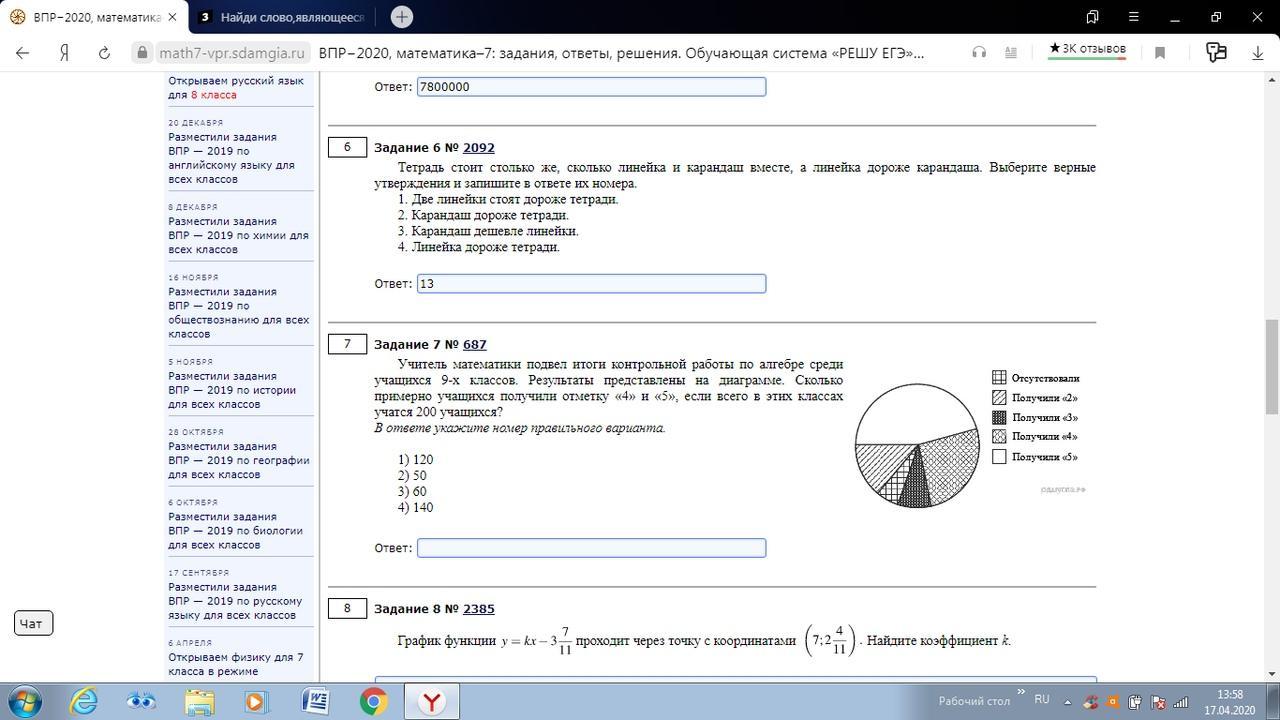
Task: Click the page's vertical scrollbar thumb
Action: [1272, 366]
